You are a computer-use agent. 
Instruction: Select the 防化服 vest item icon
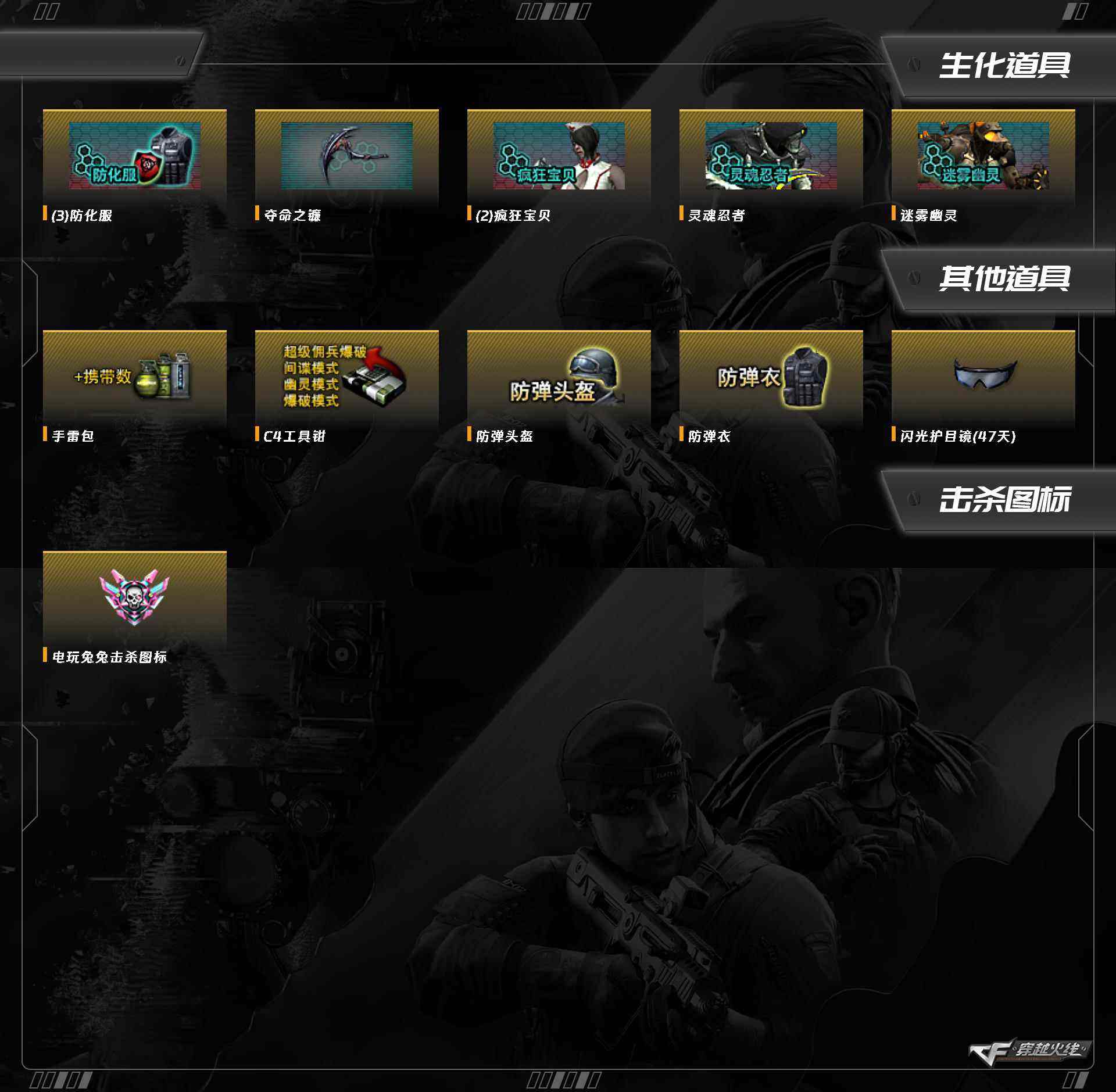point(135,156)
